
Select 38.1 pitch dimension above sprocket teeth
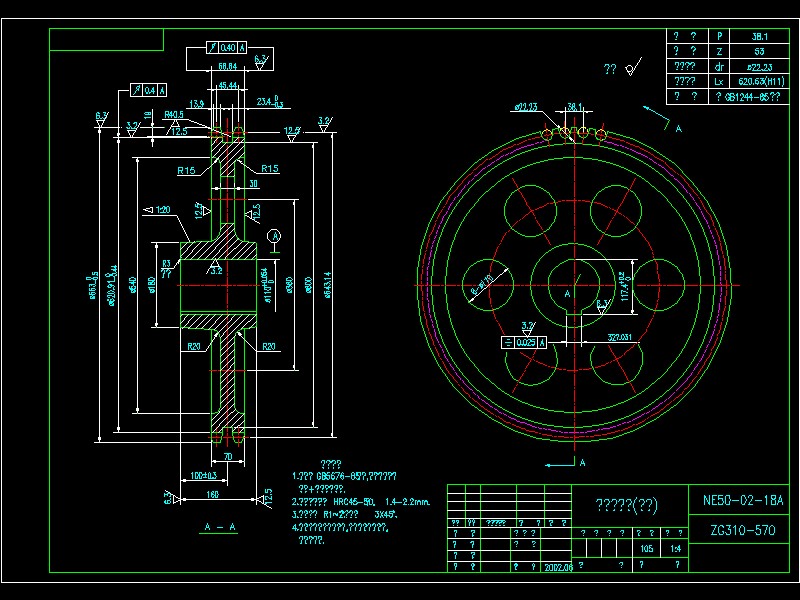pos(574,107)
